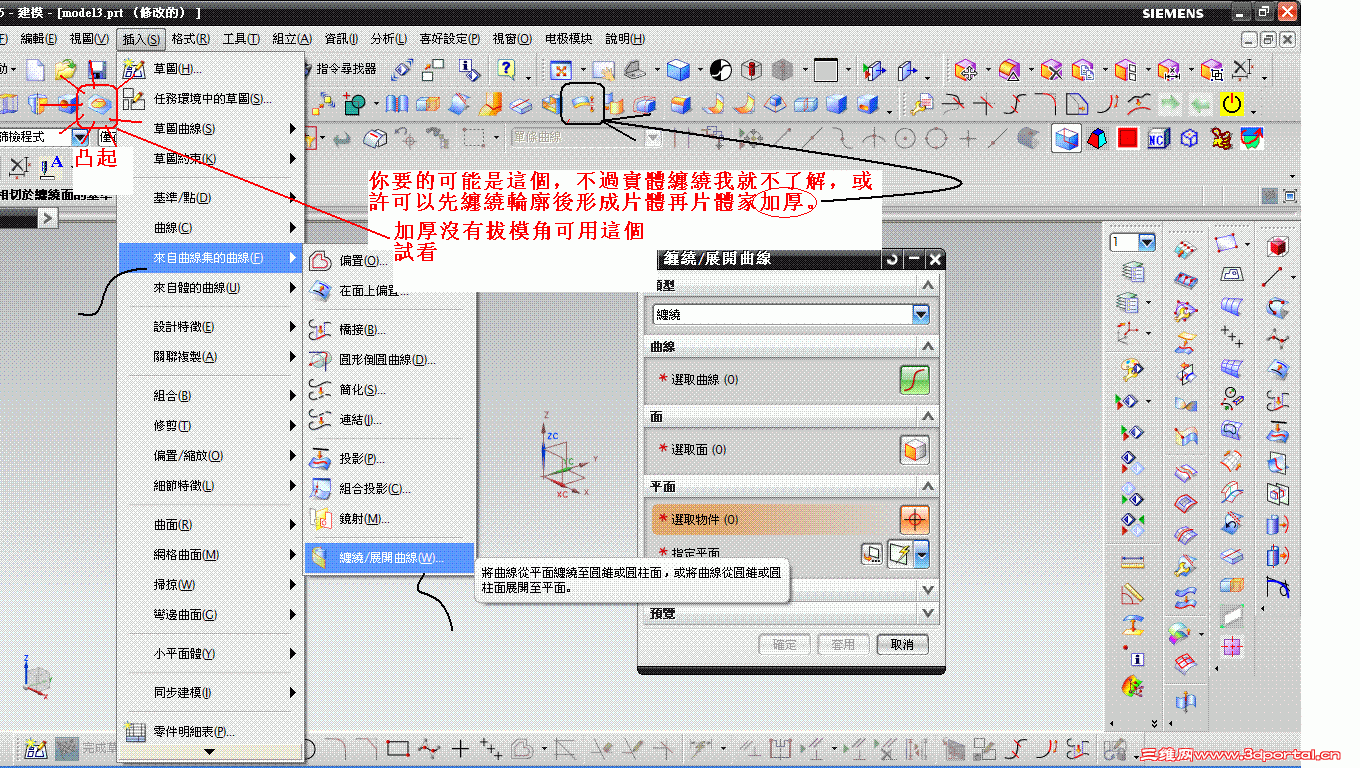The height and width of the screenshot is (768, 1360).
Task: Toggle the intersection snap point
Action: [x=872, y=138]
